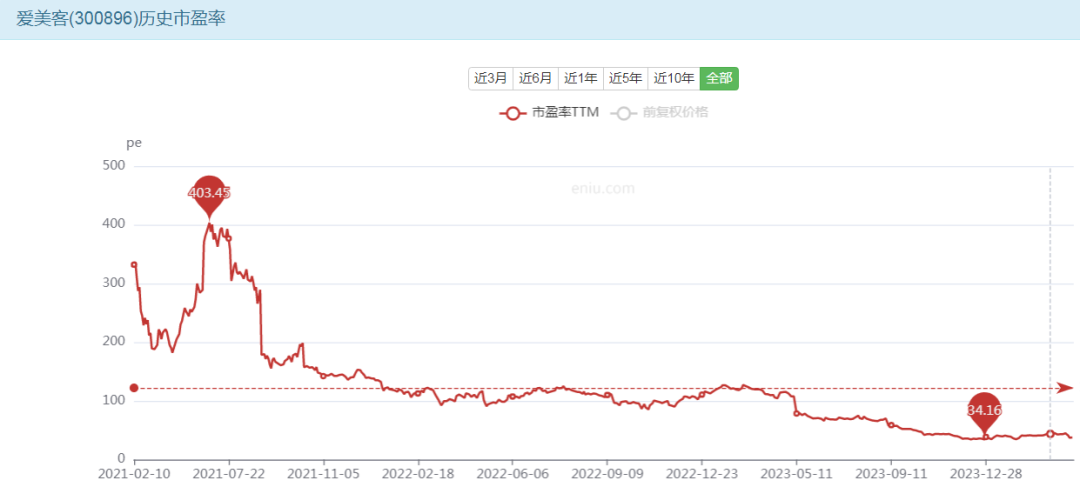Click the average line's right arrowhead

(x=1065, y=388)
